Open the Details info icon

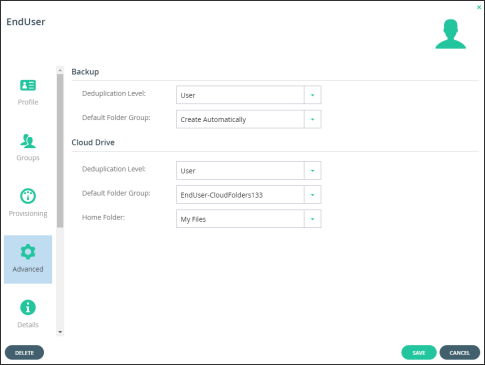pos(28,307)
